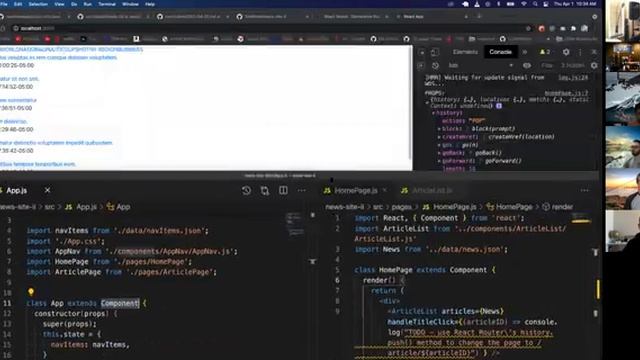The height and width of the screenshot is (360, 640).
Task: Click the Wi-Fi status icon in menu bar
Action: click(524, 4)
